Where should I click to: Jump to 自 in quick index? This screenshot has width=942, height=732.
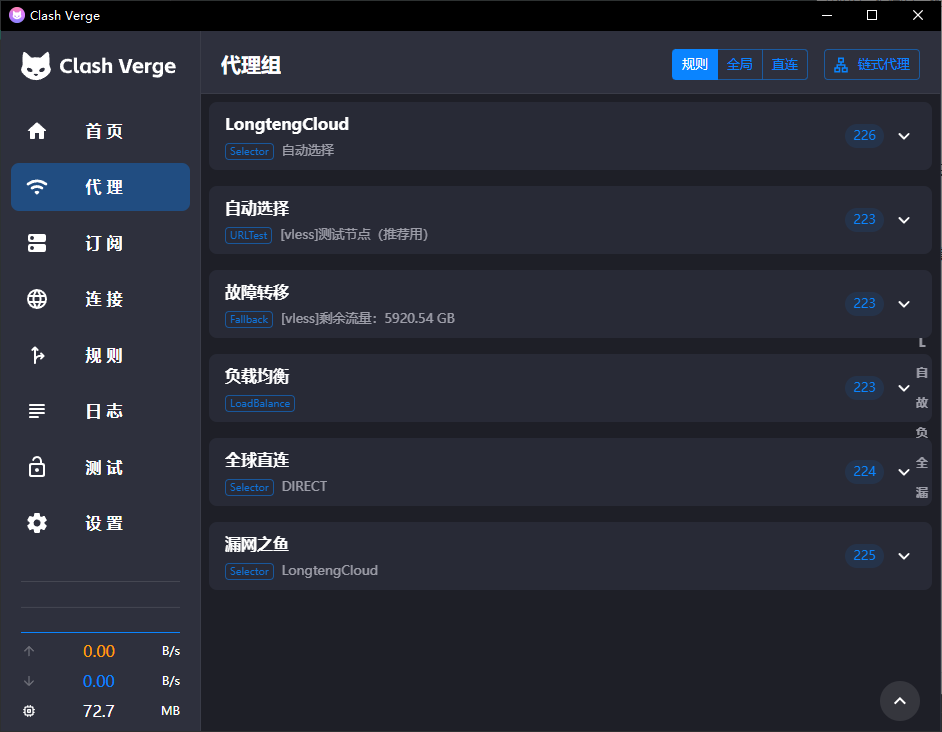point(922,373)
